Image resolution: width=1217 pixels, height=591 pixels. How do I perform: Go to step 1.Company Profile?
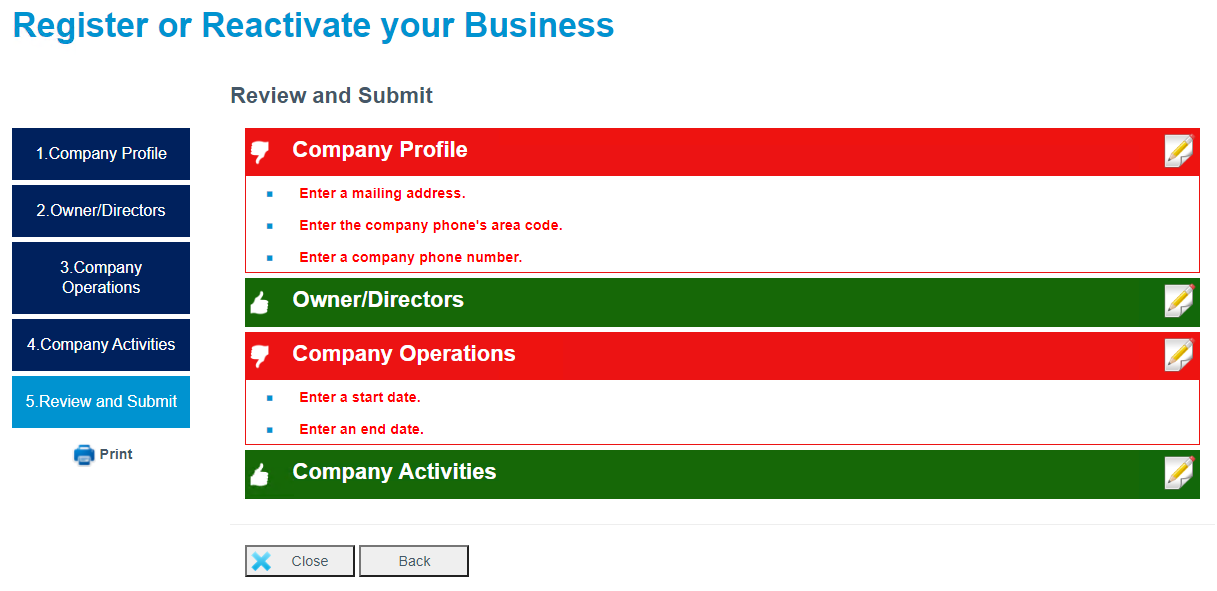(x=101, y=154)
